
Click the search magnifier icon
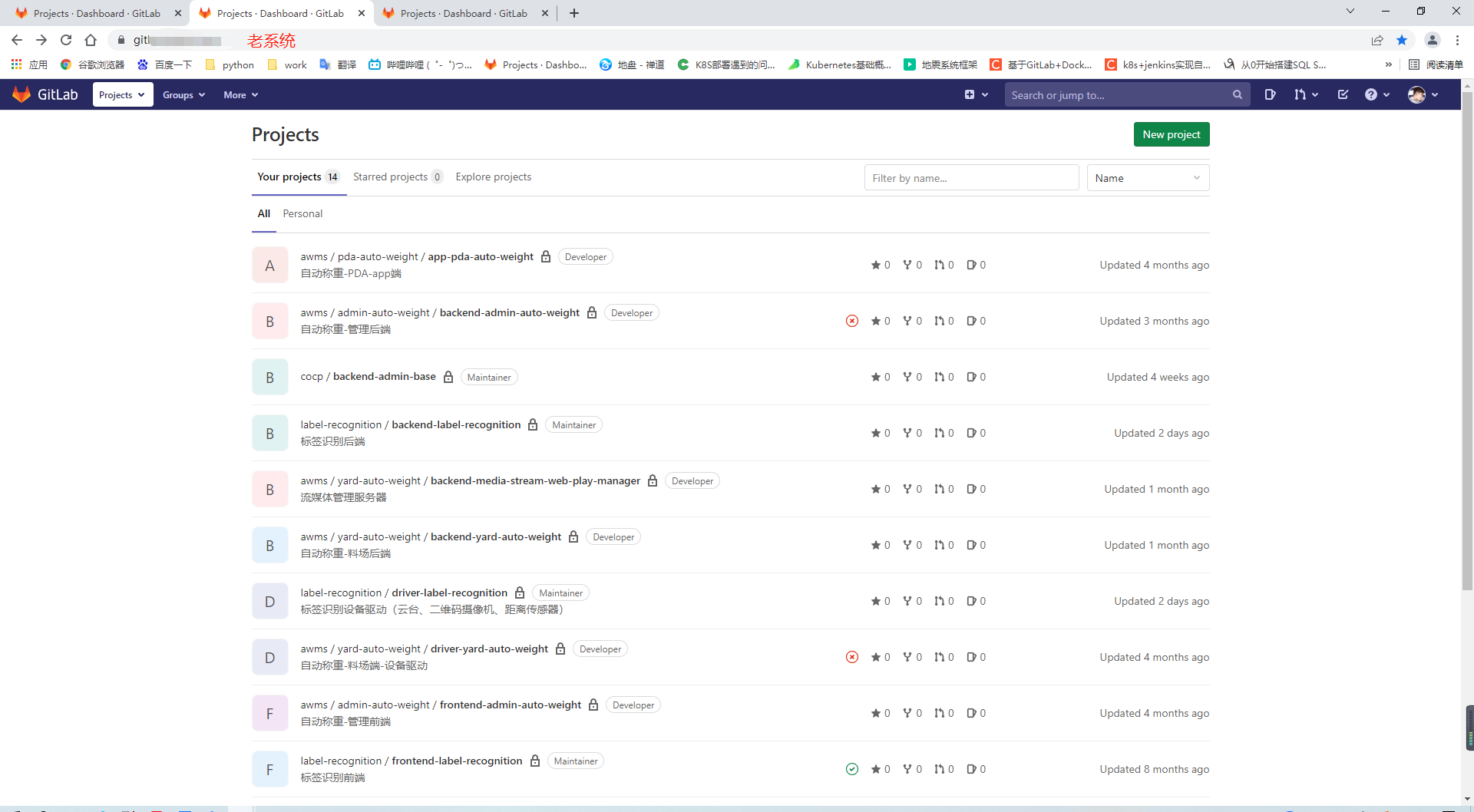(x=1238, y=94)
